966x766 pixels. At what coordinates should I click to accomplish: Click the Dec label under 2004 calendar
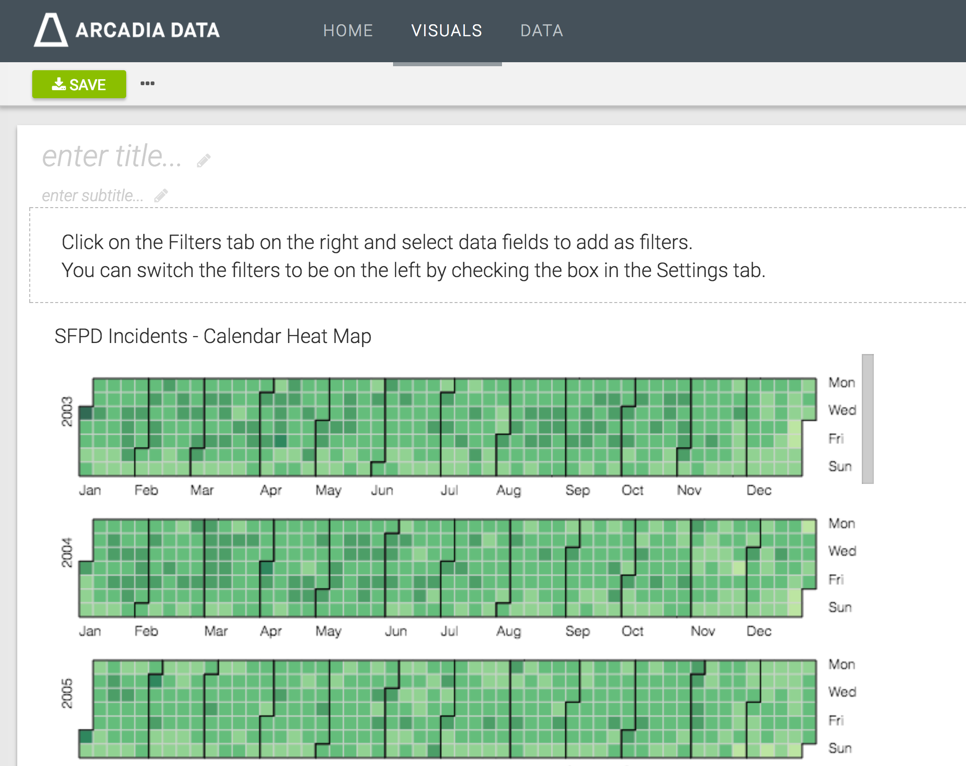[758, 631]
